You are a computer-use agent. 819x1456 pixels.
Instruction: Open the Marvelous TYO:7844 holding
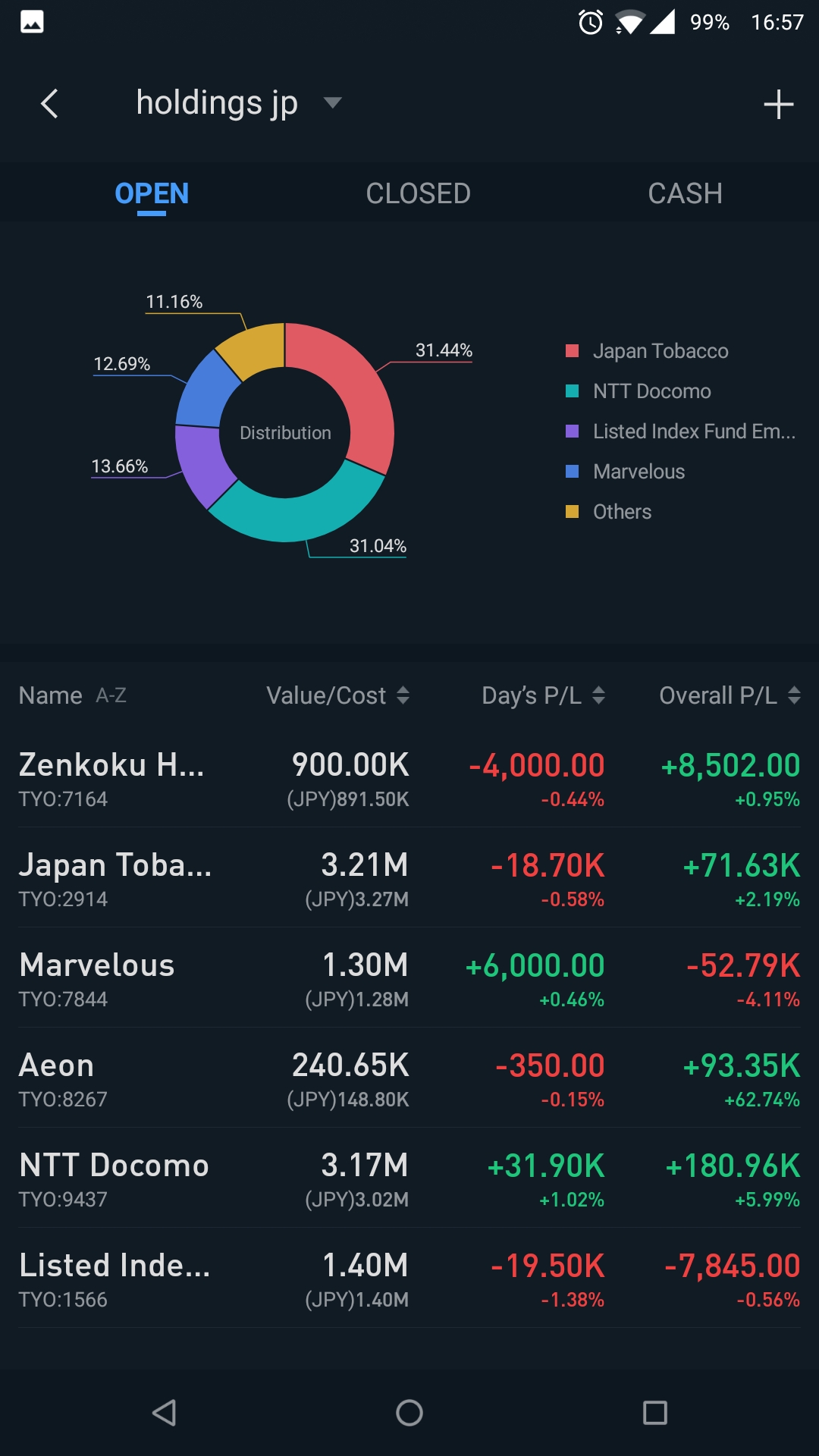409,978
